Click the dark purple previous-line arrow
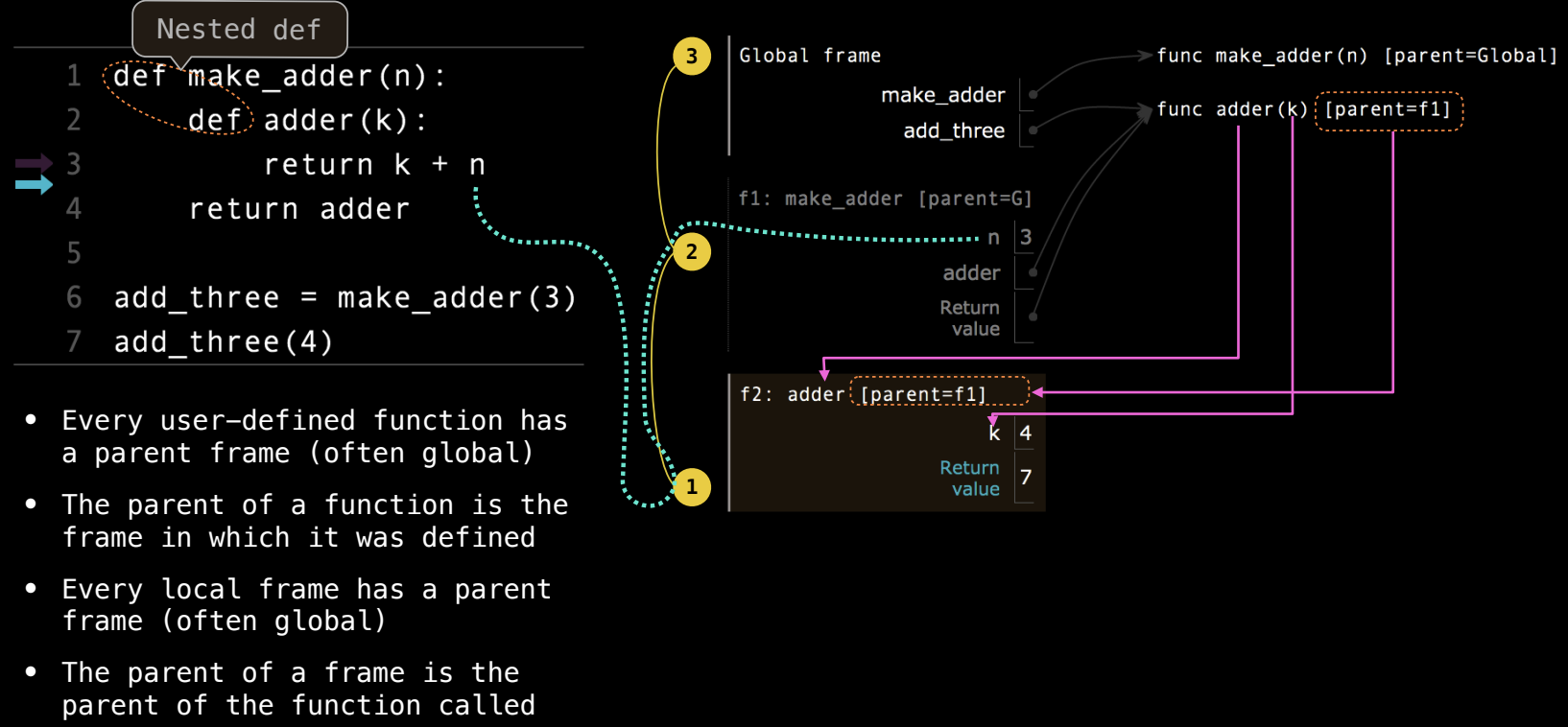This screenshot has height=727, width=1568. 34,163
